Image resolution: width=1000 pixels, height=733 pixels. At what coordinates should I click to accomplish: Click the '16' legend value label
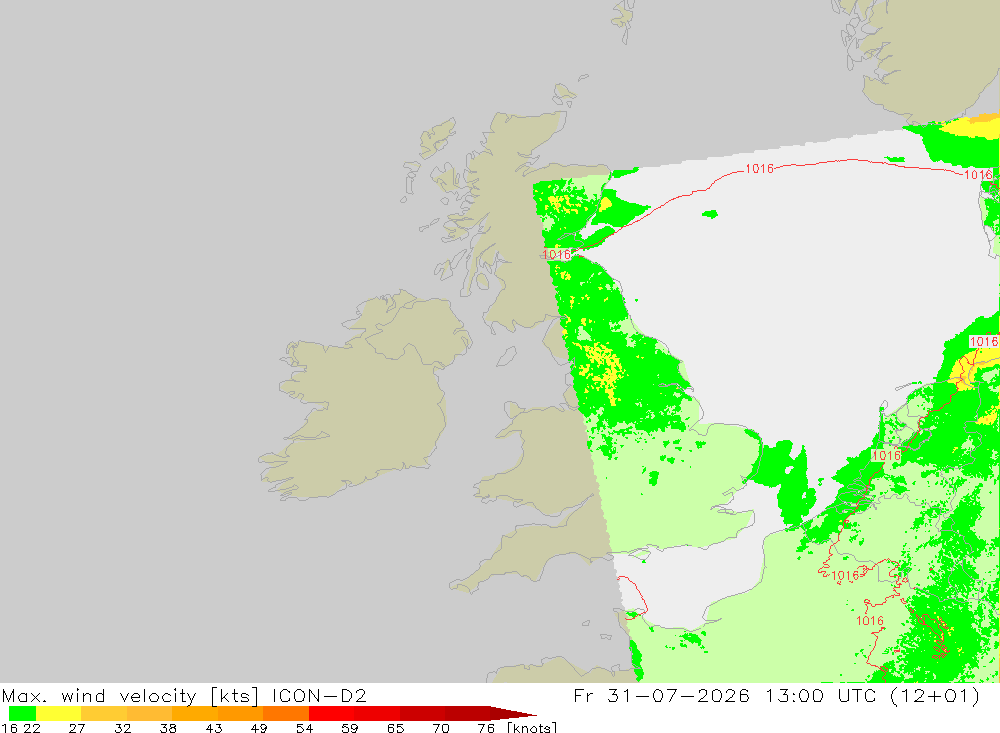click(x=9, y=728)
